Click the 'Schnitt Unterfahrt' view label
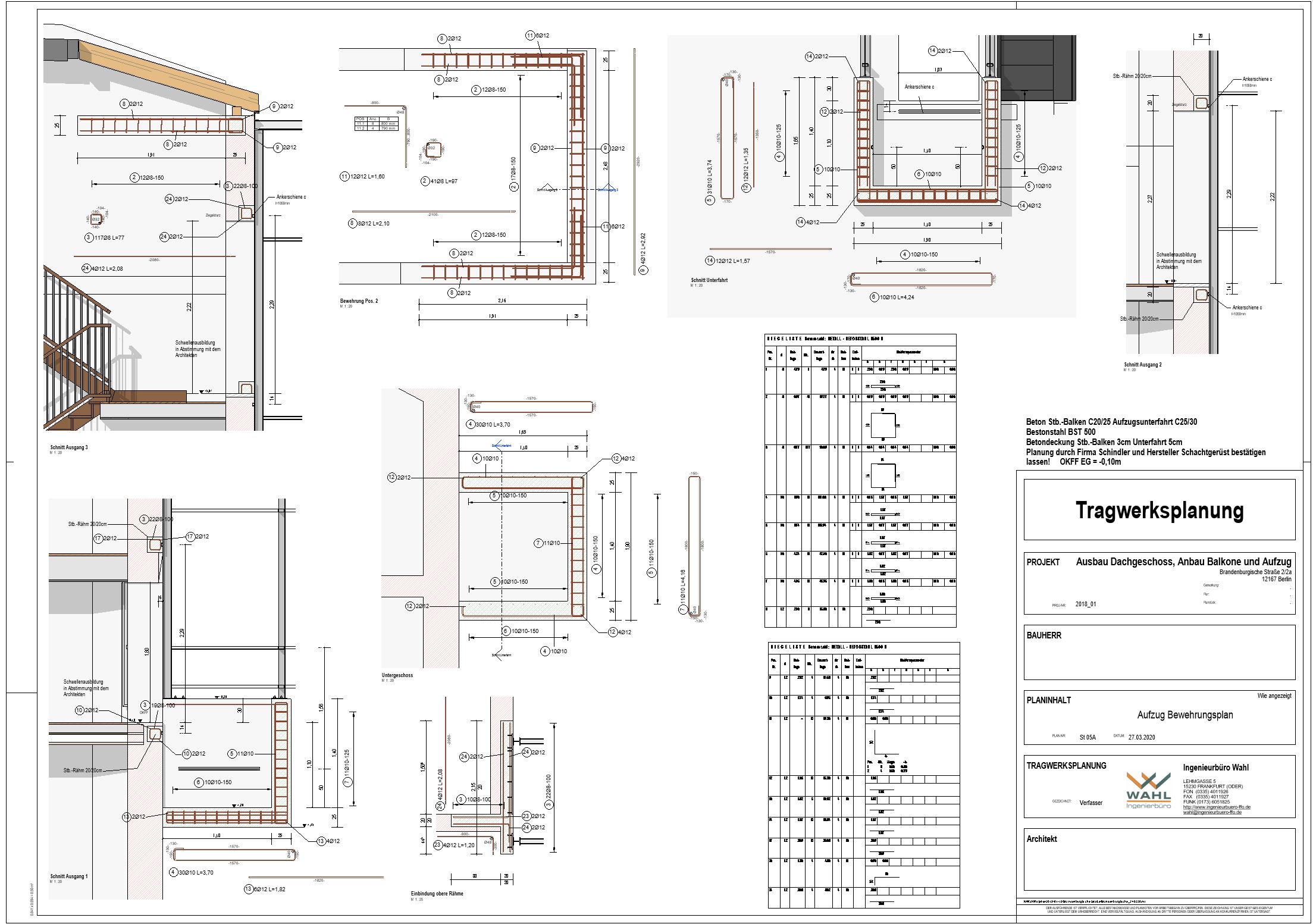The height and width of the screenshot is (924, 1313). point(709,280)
